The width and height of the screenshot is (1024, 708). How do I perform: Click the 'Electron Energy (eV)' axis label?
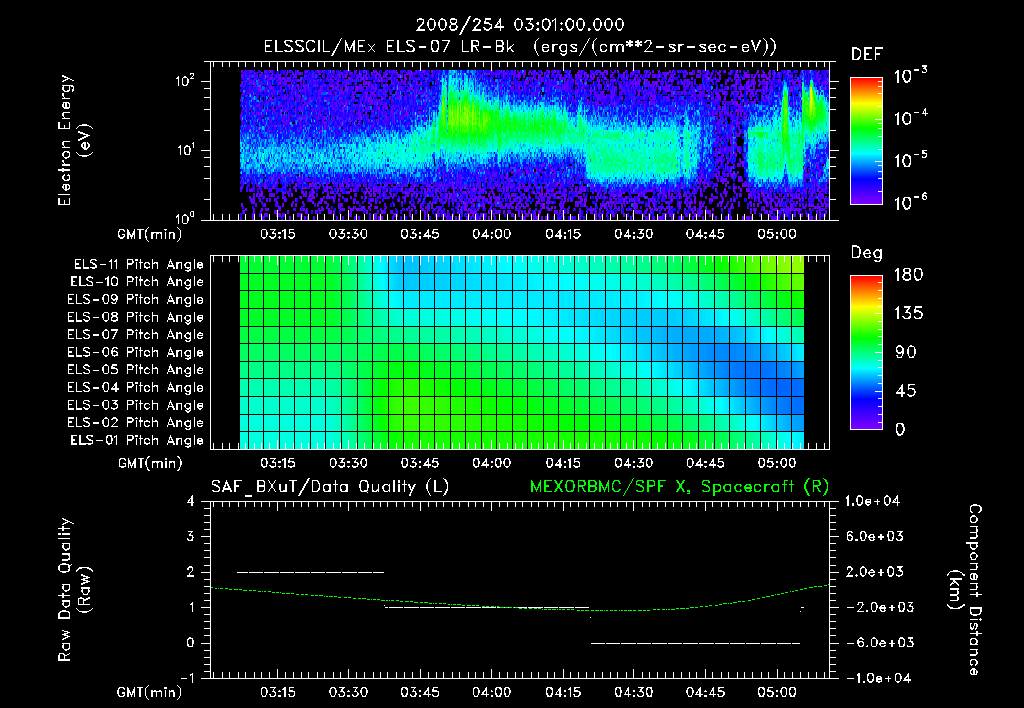coord(73,140)
